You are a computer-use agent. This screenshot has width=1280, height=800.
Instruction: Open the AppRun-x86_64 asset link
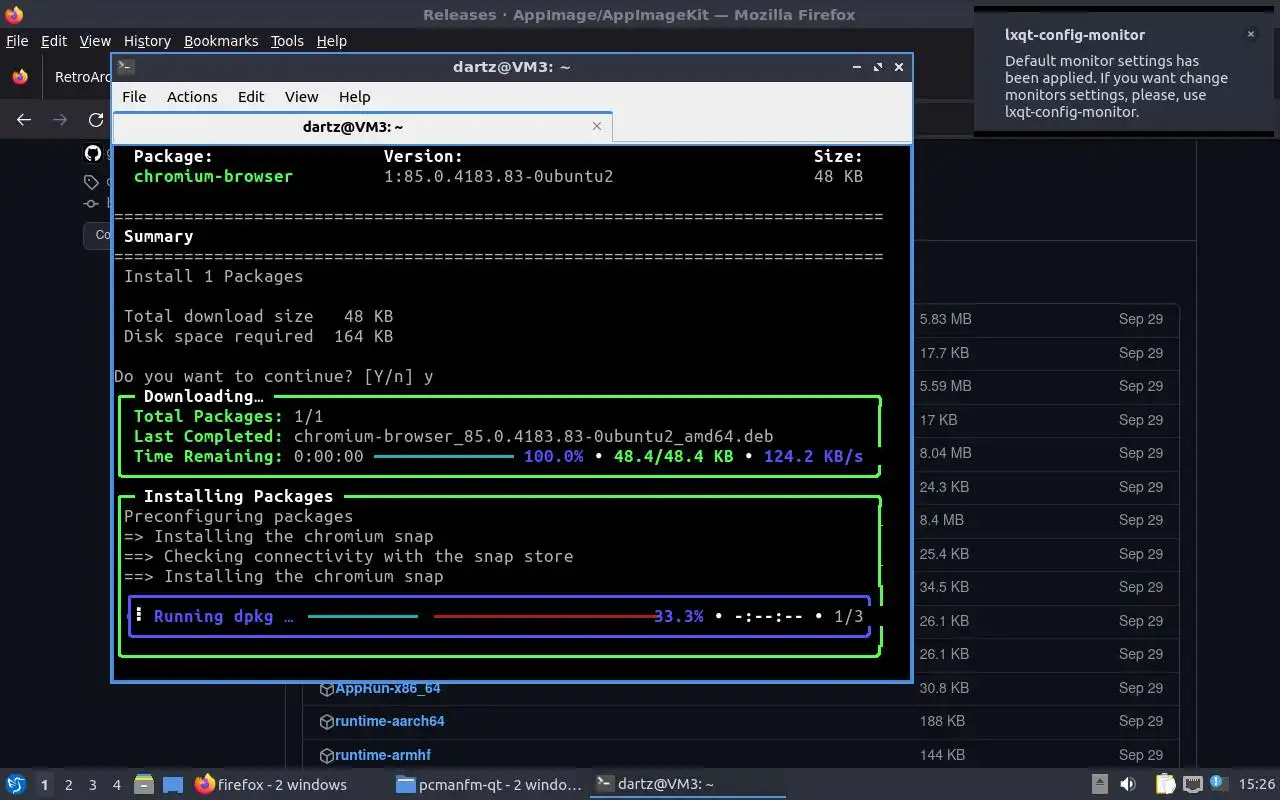388,688
